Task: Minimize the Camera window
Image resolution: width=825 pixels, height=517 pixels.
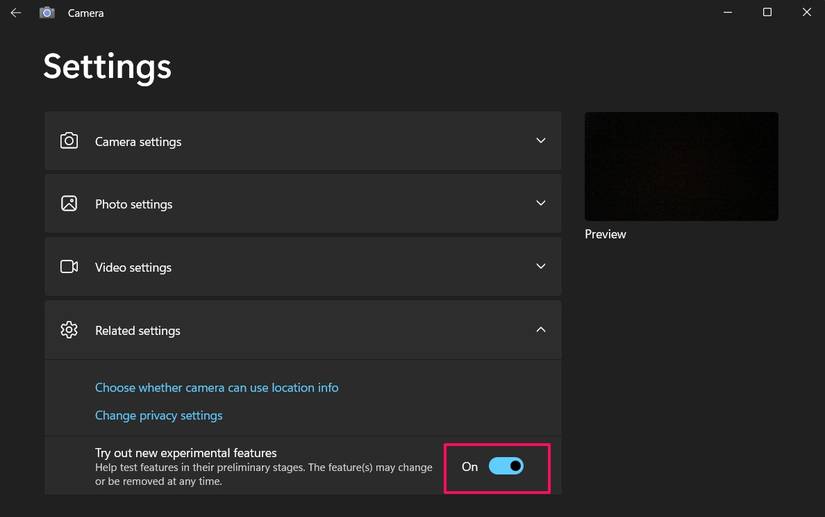Action: [x=727, y=13]
